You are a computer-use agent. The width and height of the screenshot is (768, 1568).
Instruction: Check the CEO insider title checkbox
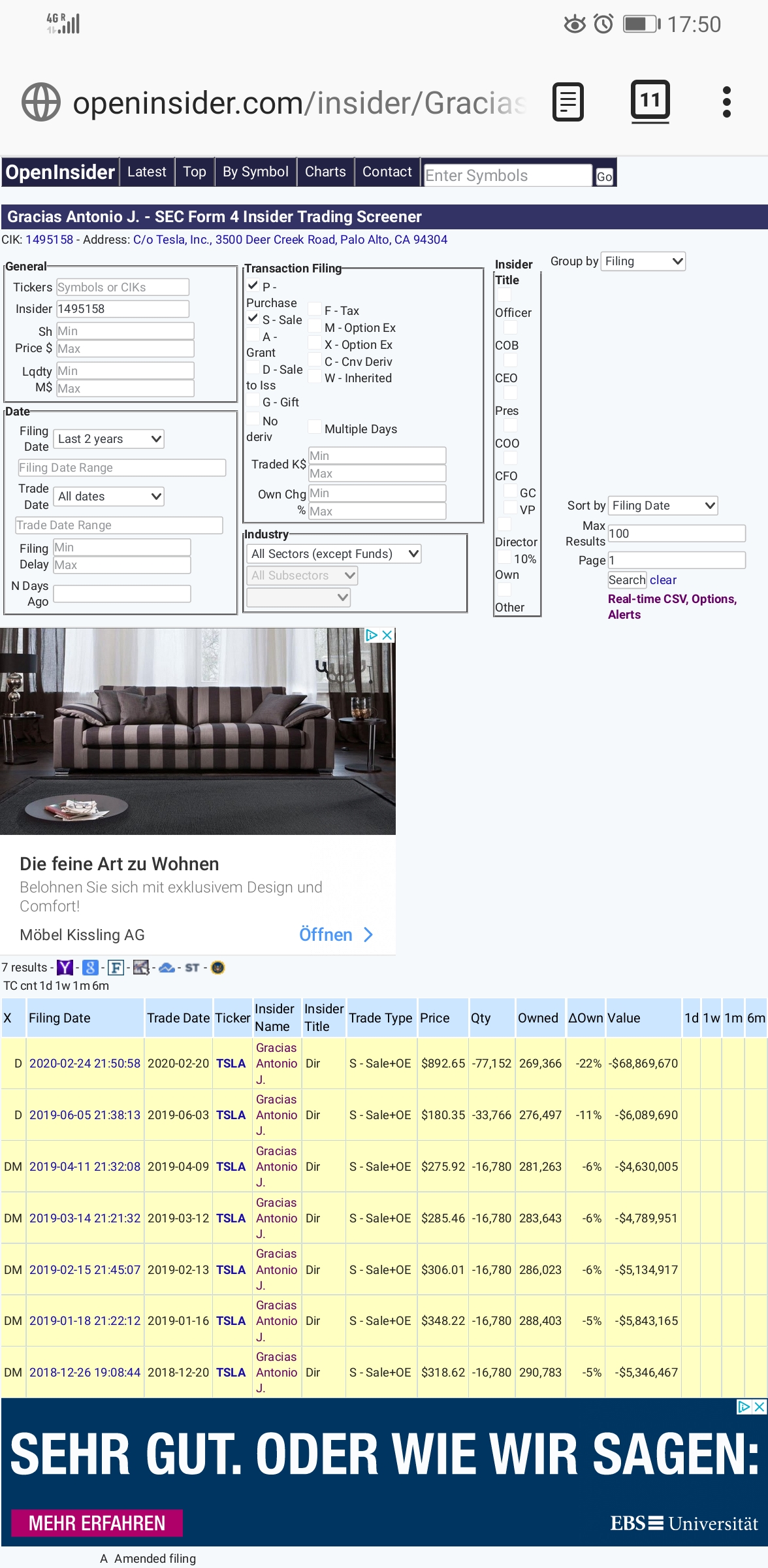[511, 360]
